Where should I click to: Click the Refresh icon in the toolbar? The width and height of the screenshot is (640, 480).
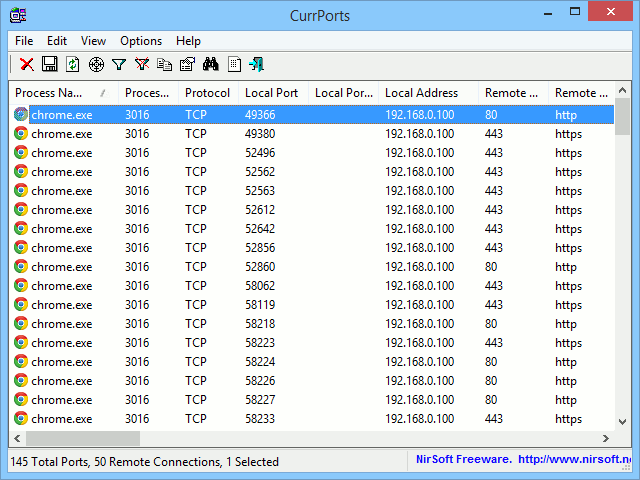pos(73,64)
